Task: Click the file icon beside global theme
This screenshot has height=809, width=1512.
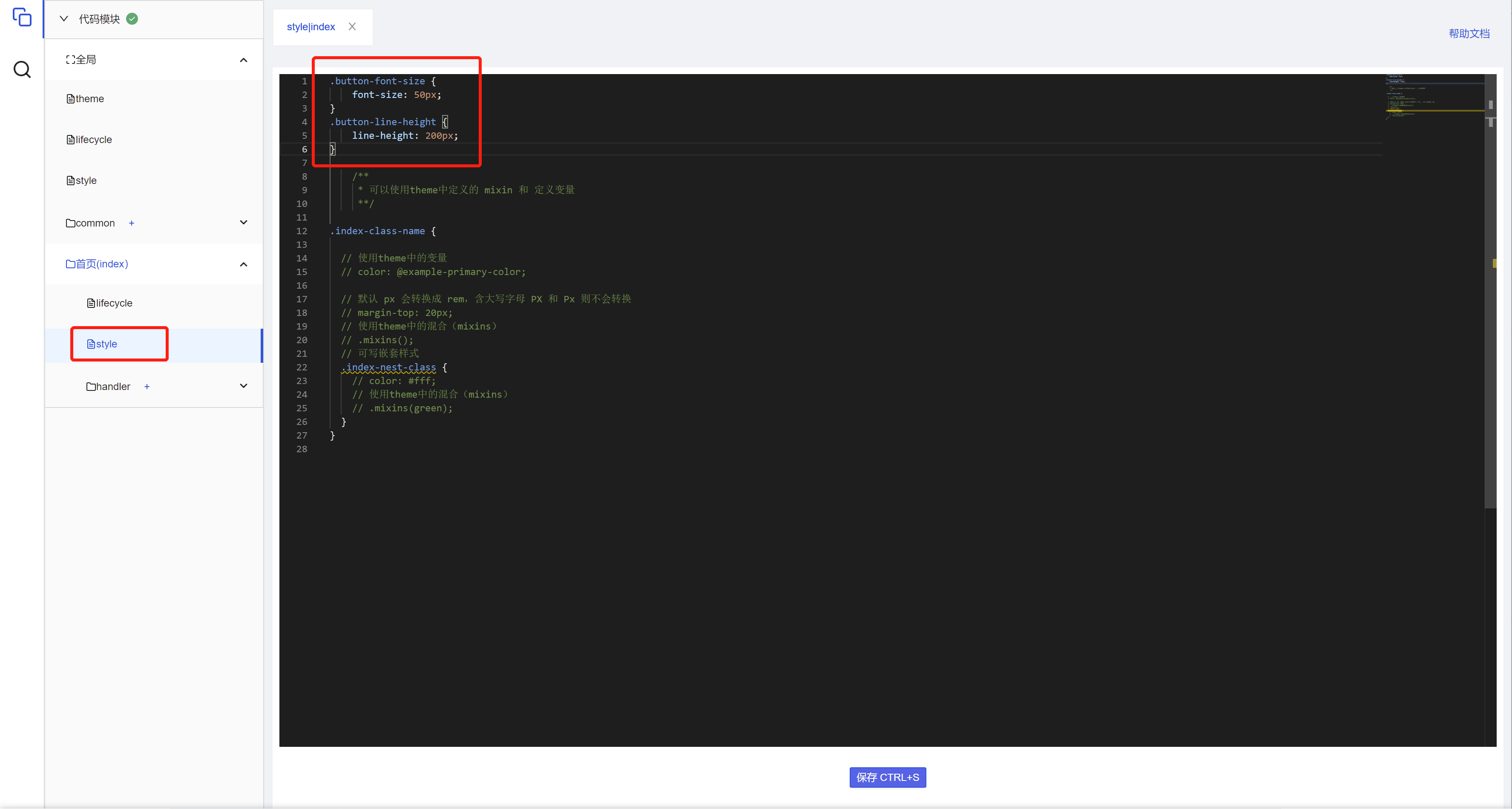Action: coord(70,98)
